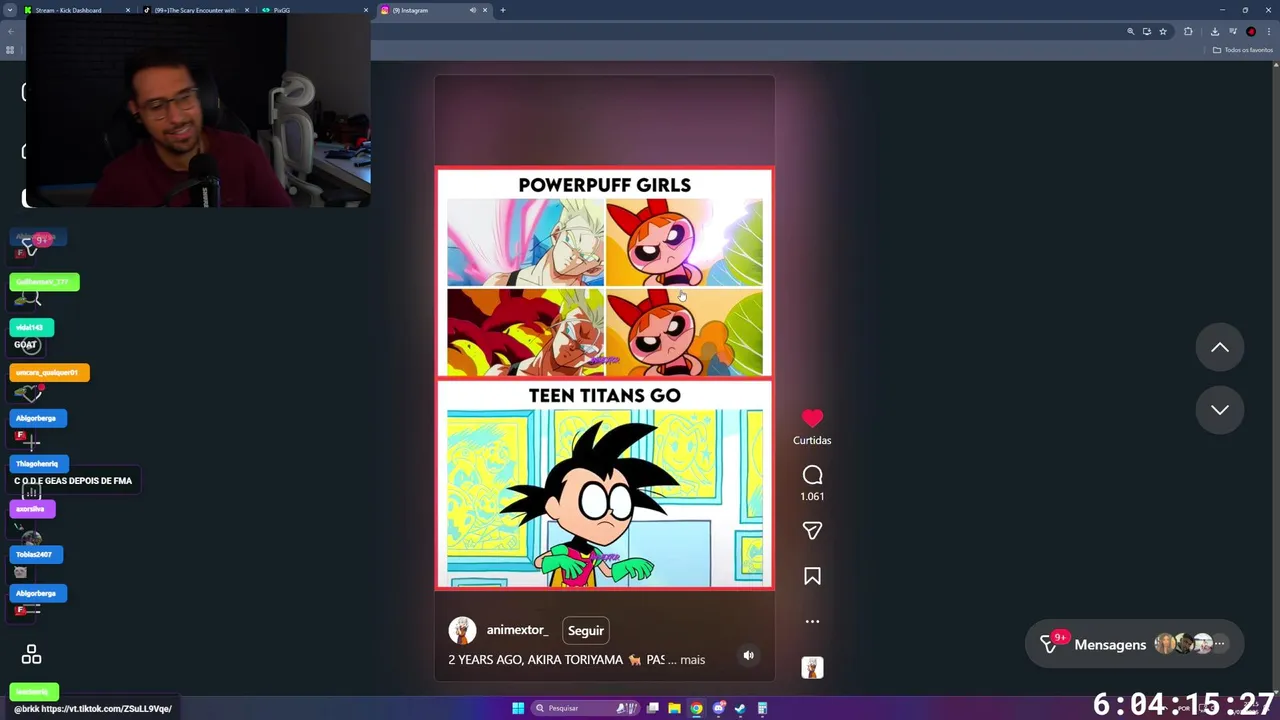Open the Chrome profile avatar
This screenshot has width=1280, height=720.
tap(1251, 31)
